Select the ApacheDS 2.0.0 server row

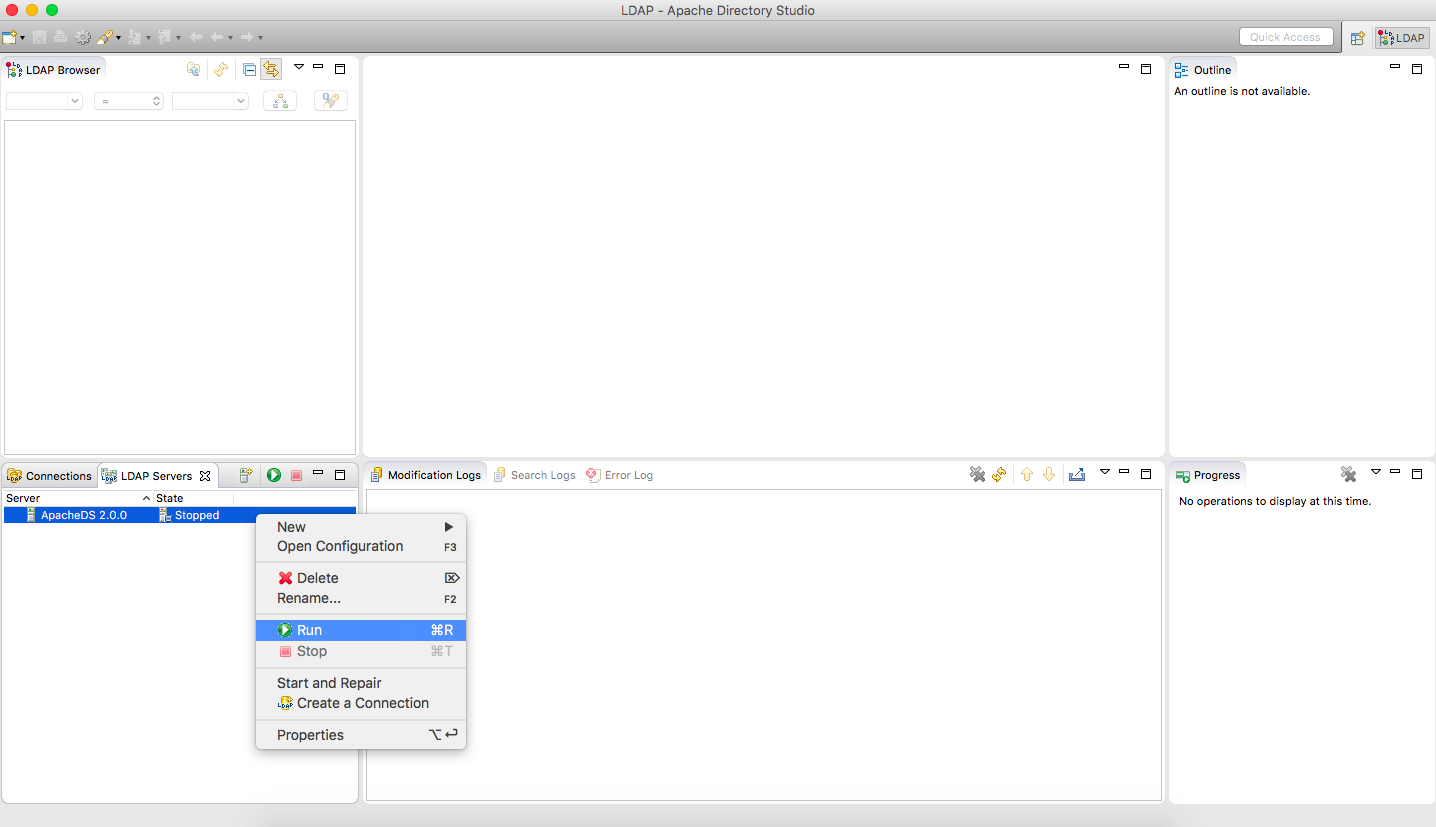click(179, 515)
